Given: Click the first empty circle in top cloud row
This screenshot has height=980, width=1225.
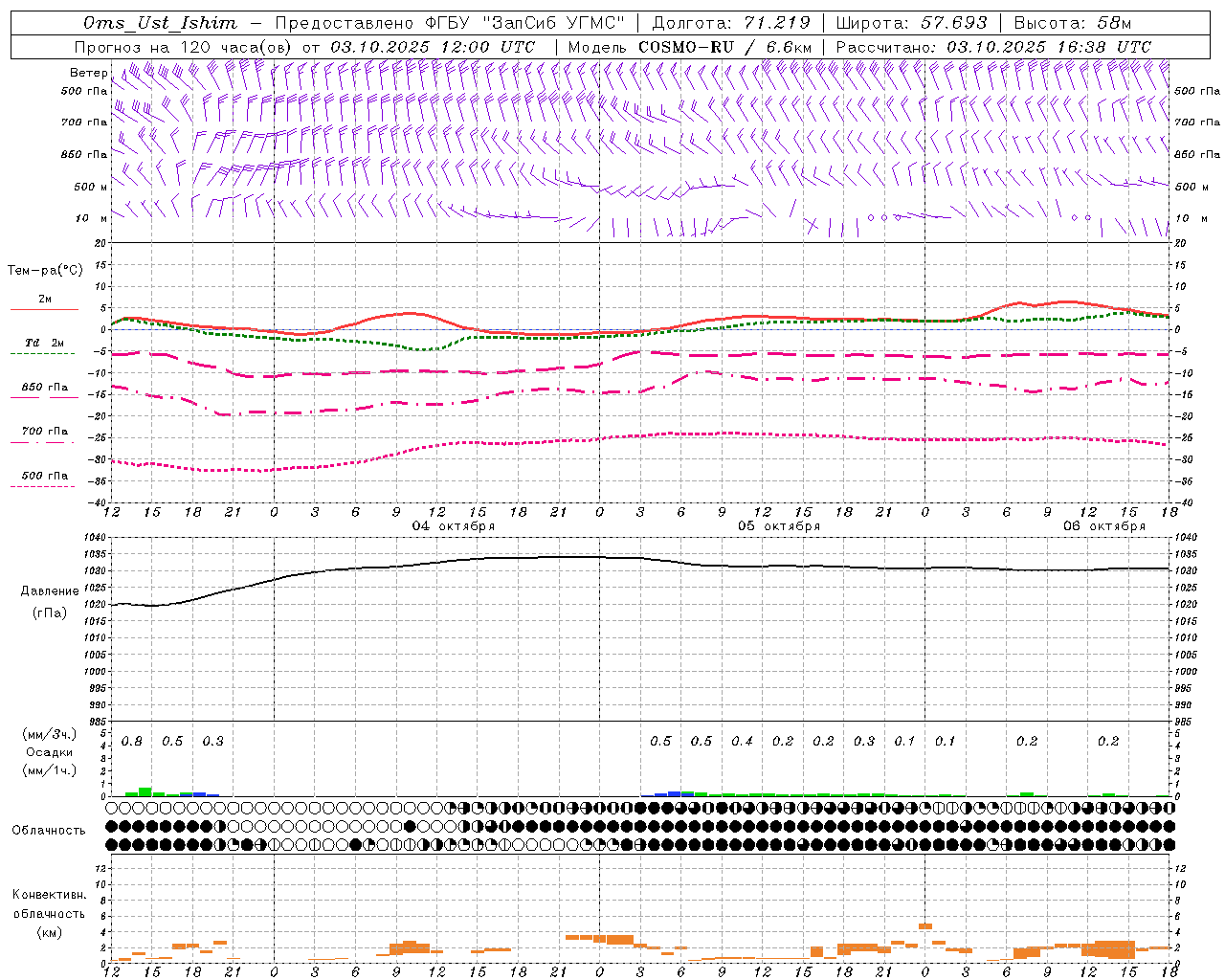Looking at the screenshot, I should (112, 808).
